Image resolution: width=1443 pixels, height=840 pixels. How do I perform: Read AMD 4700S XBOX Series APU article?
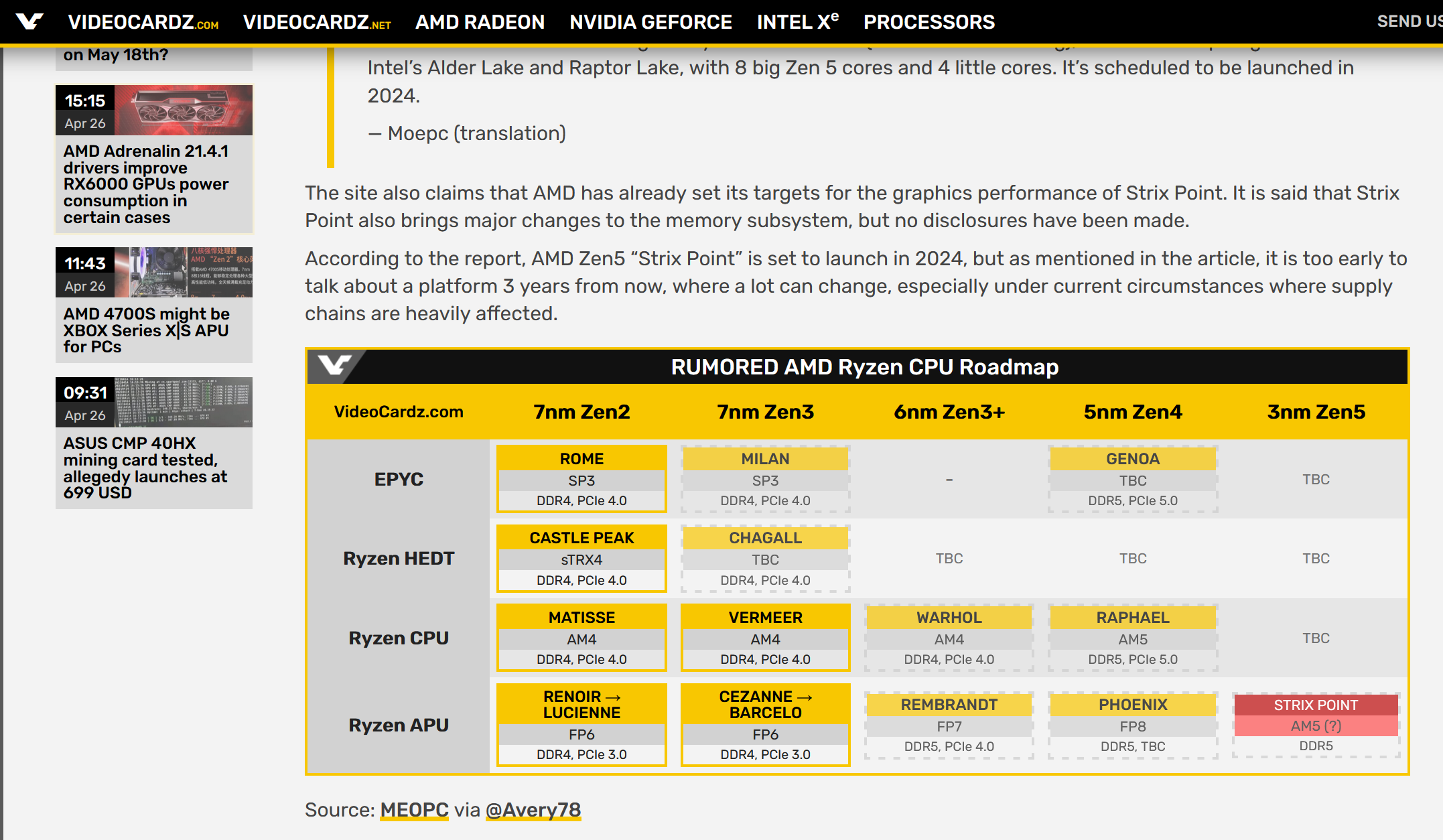(x=146, y=330)
